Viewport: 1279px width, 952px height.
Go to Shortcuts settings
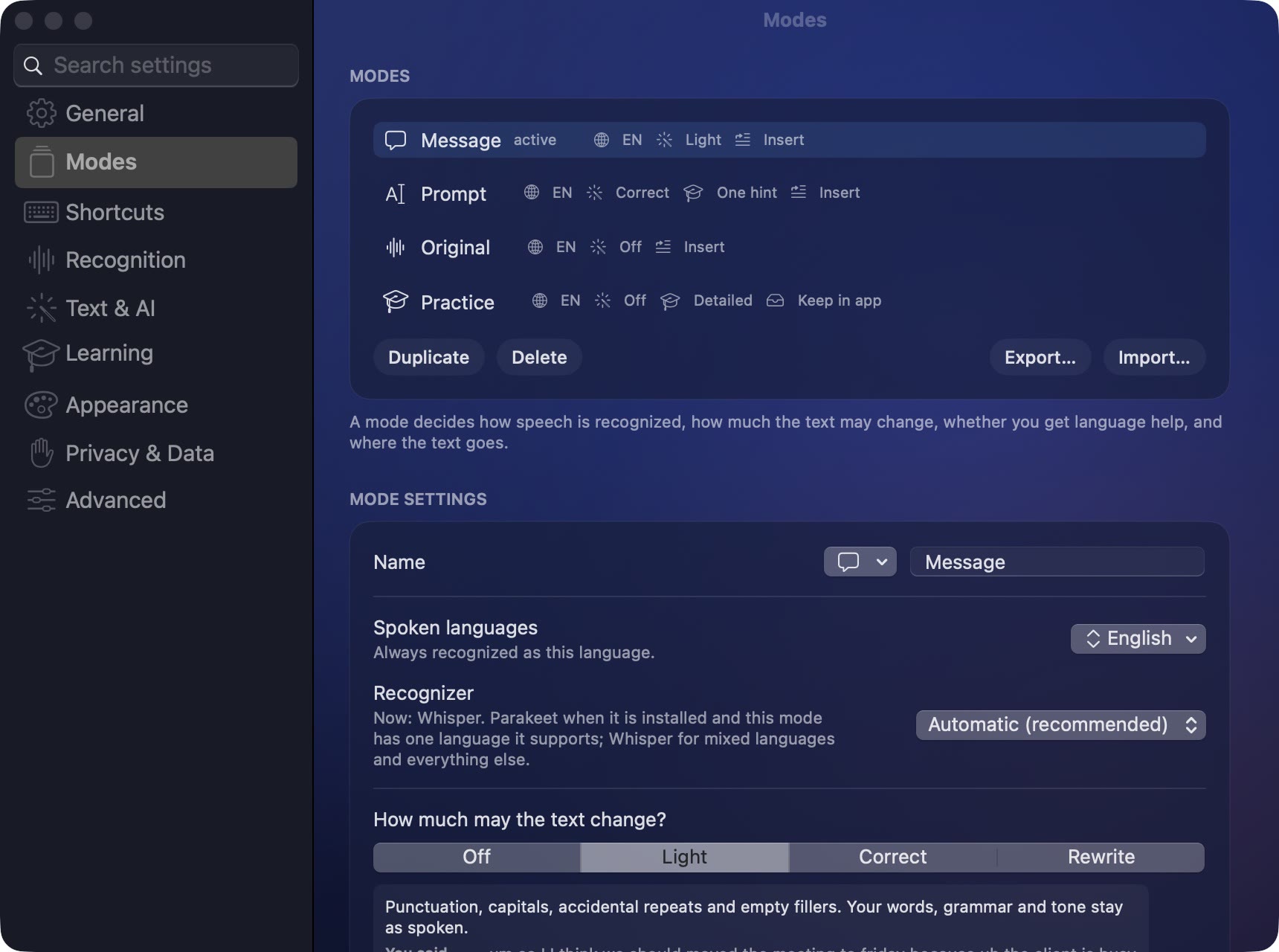pos(156,212)
